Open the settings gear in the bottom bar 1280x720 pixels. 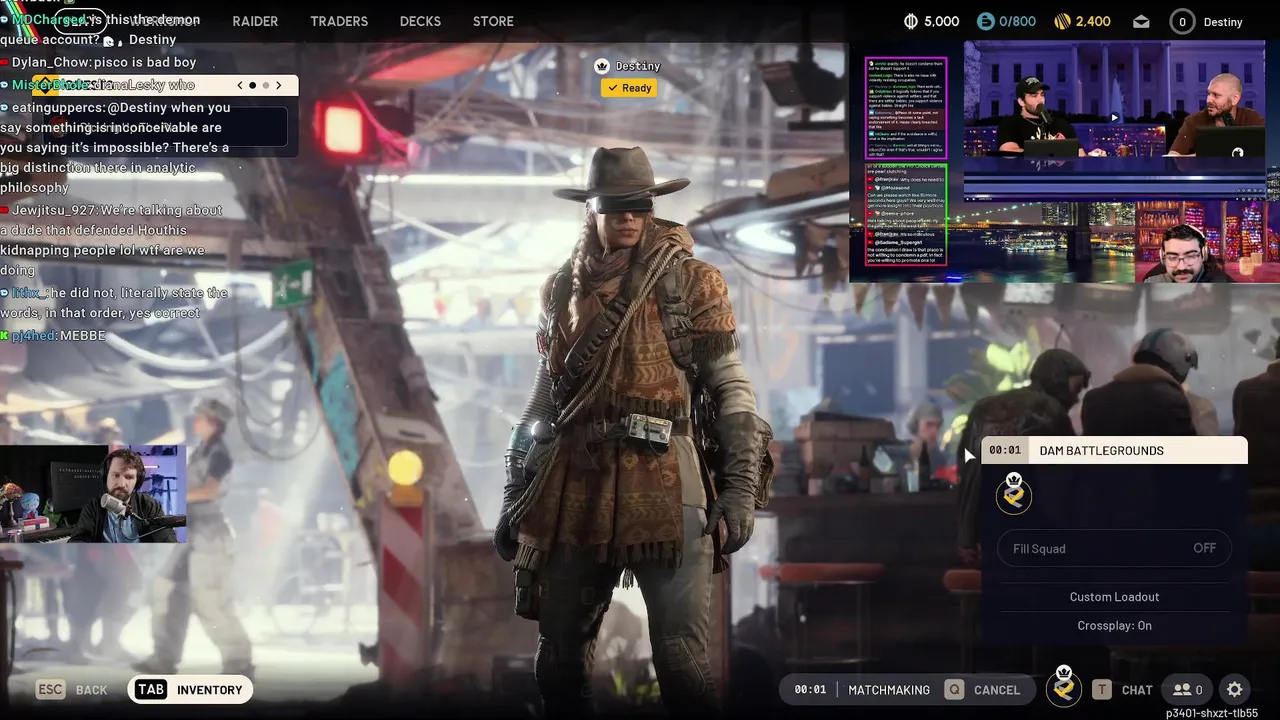[x=1235, y=689]
